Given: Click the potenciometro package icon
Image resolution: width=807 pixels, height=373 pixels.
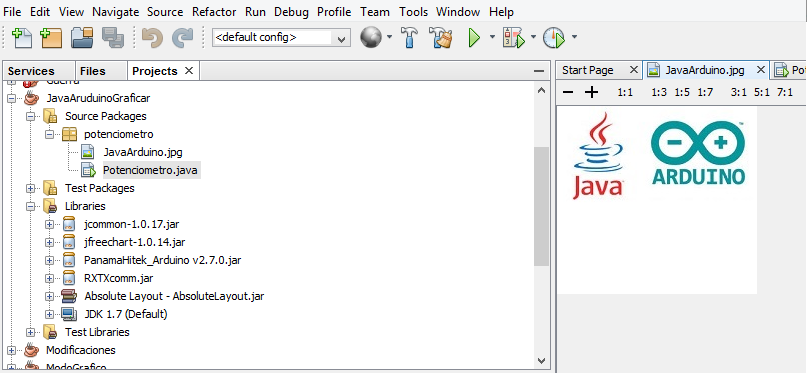Looking at the screenshot, I should point(69,134).
